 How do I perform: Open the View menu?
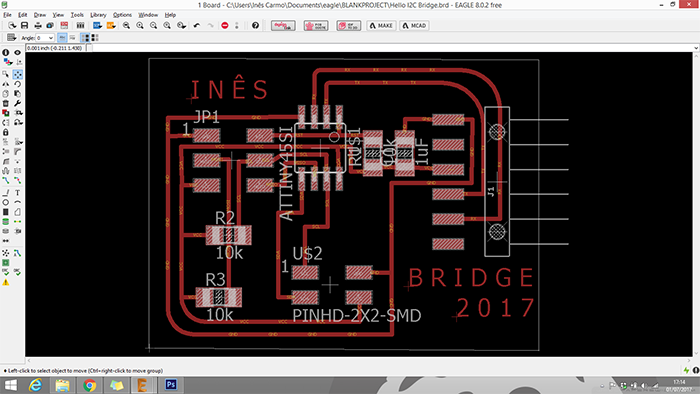coord(58,15)
